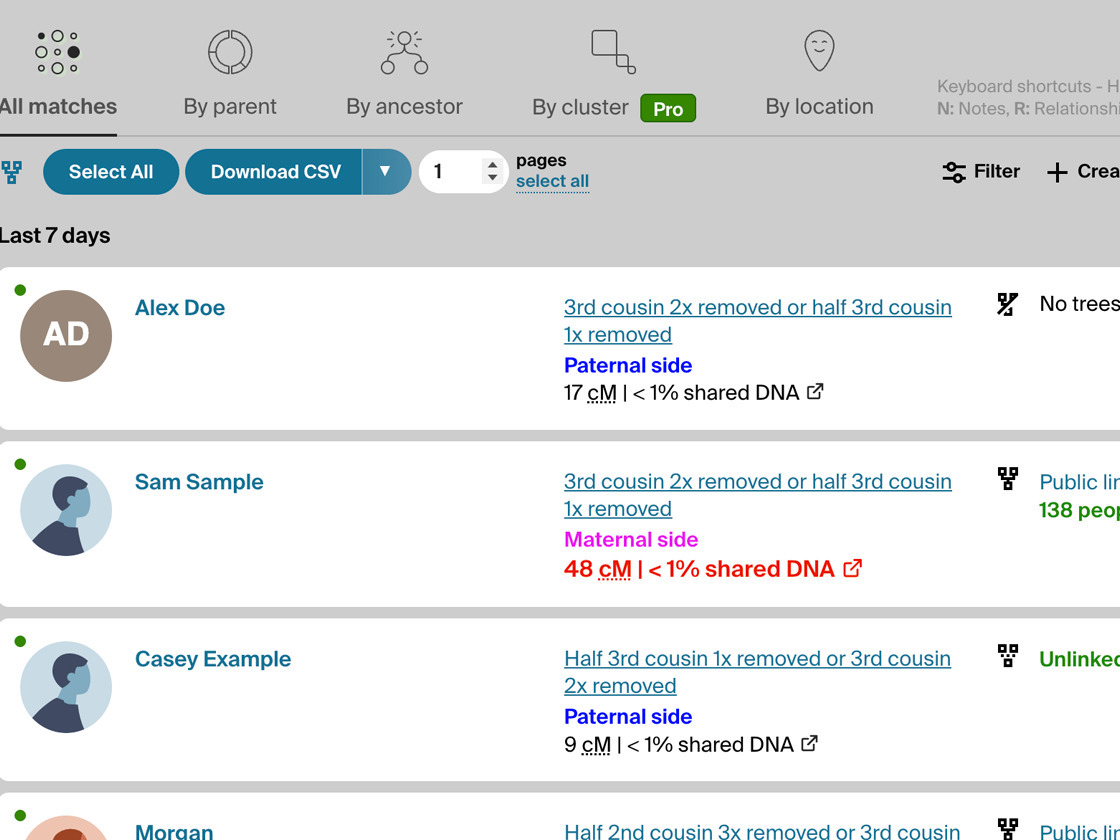
Task: Click the green Pro badge
Action: click(x=668, y=109)
